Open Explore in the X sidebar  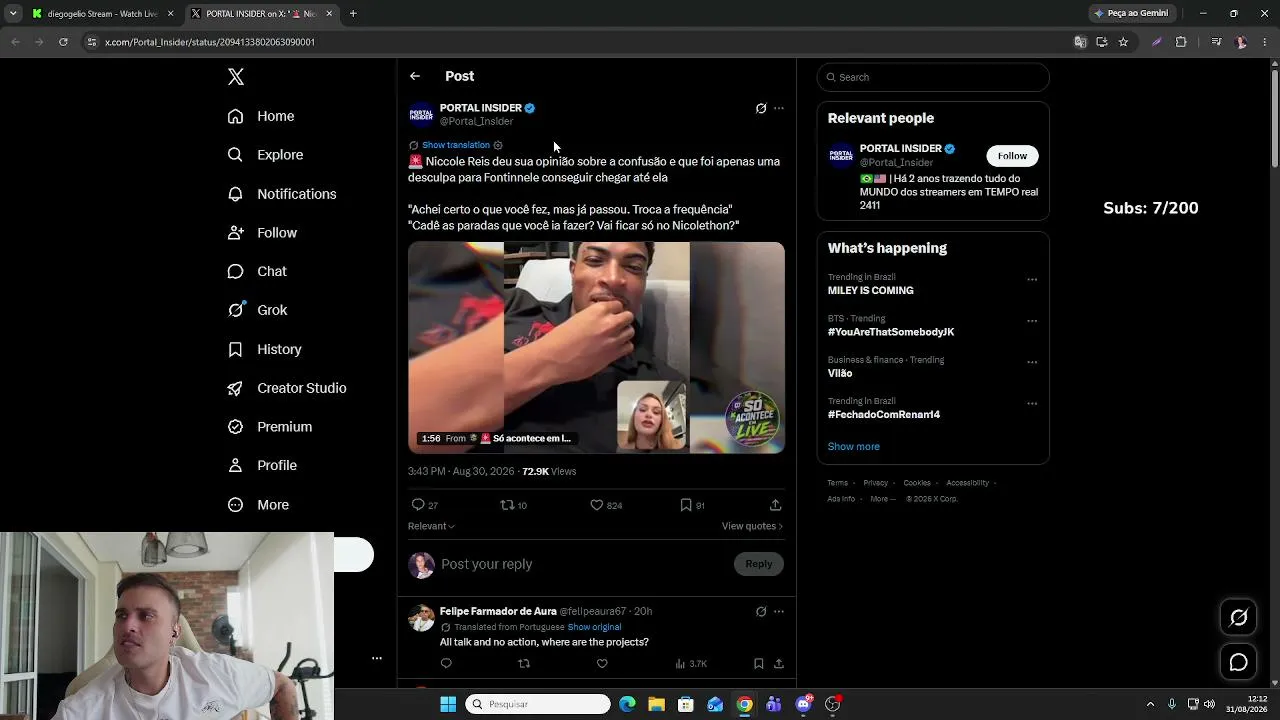pyautogui.click(x=265, y=155)
